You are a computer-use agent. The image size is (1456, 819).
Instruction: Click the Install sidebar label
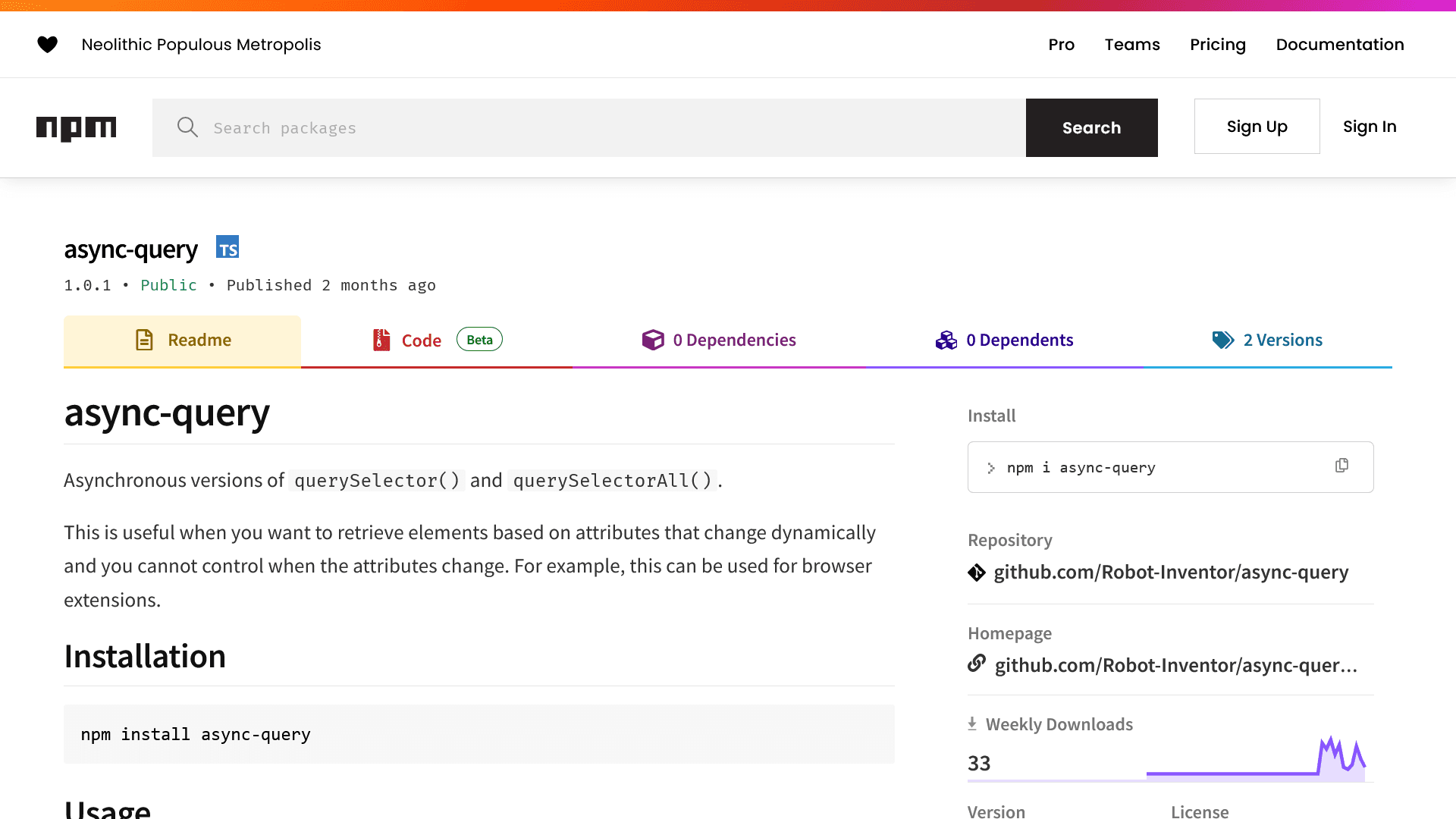[991, 416]
